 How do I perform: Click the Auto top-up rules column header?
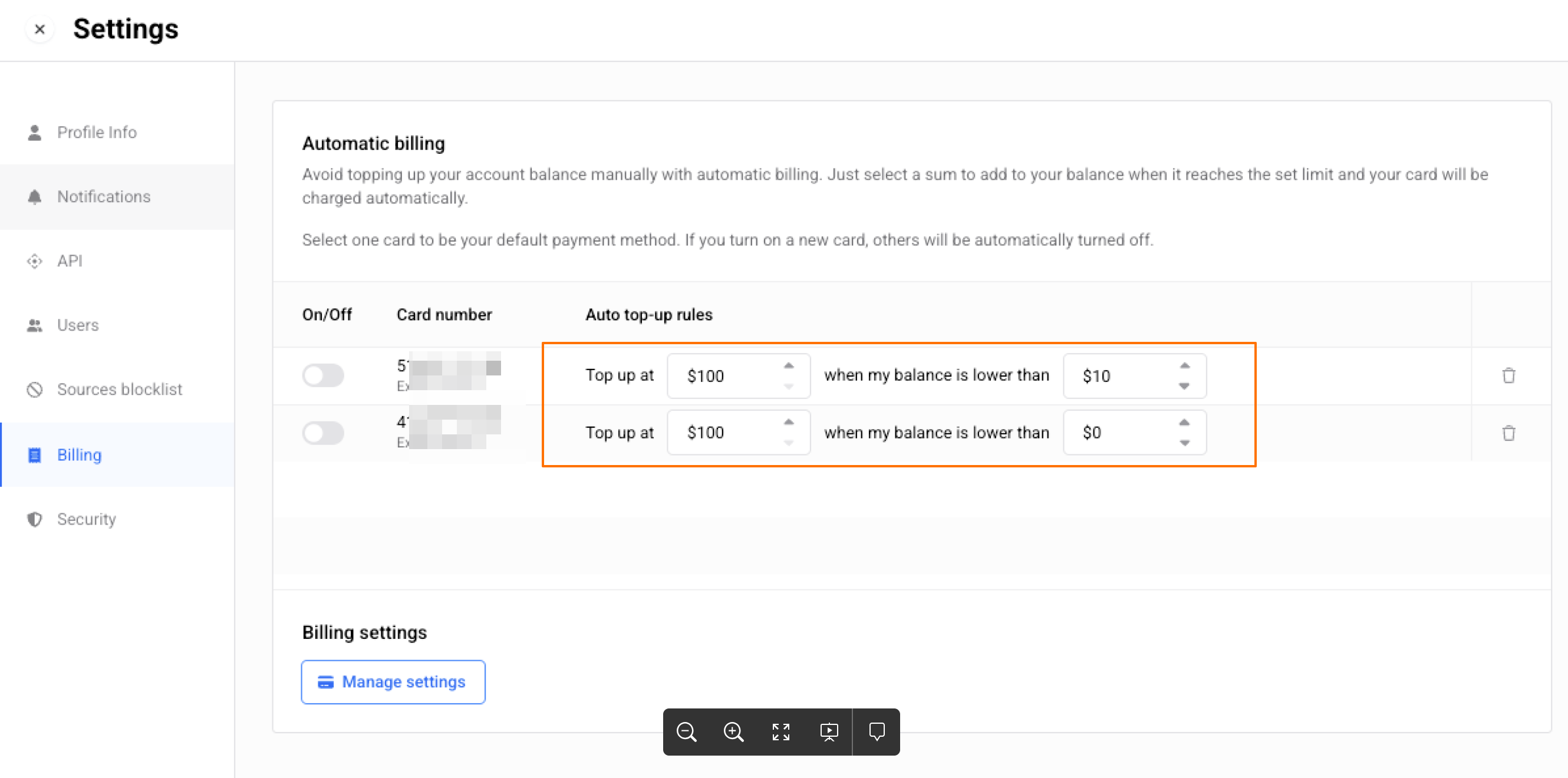tap(649, 315)
